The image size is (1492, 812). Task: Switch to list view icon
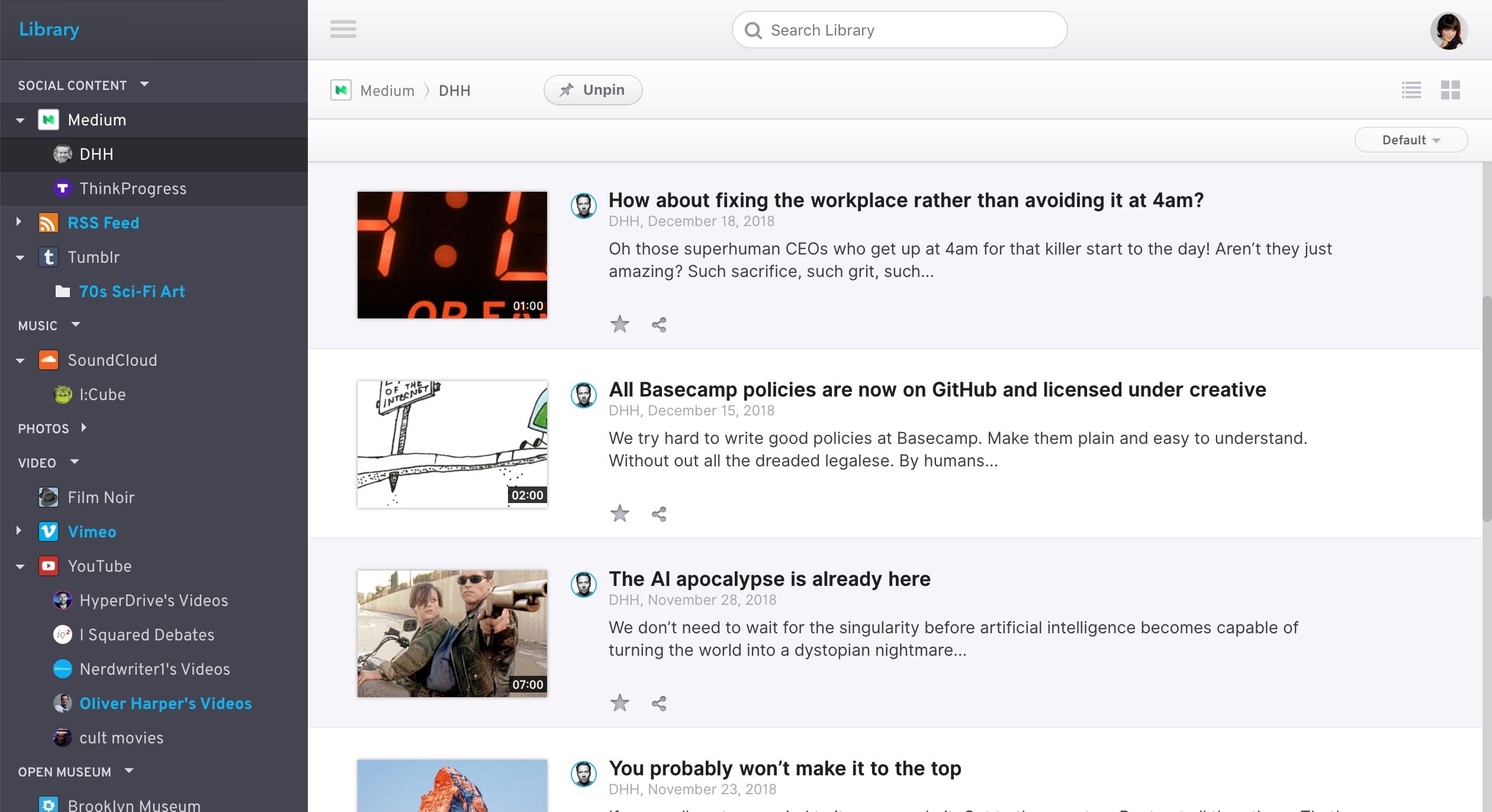coord(1411,90)
